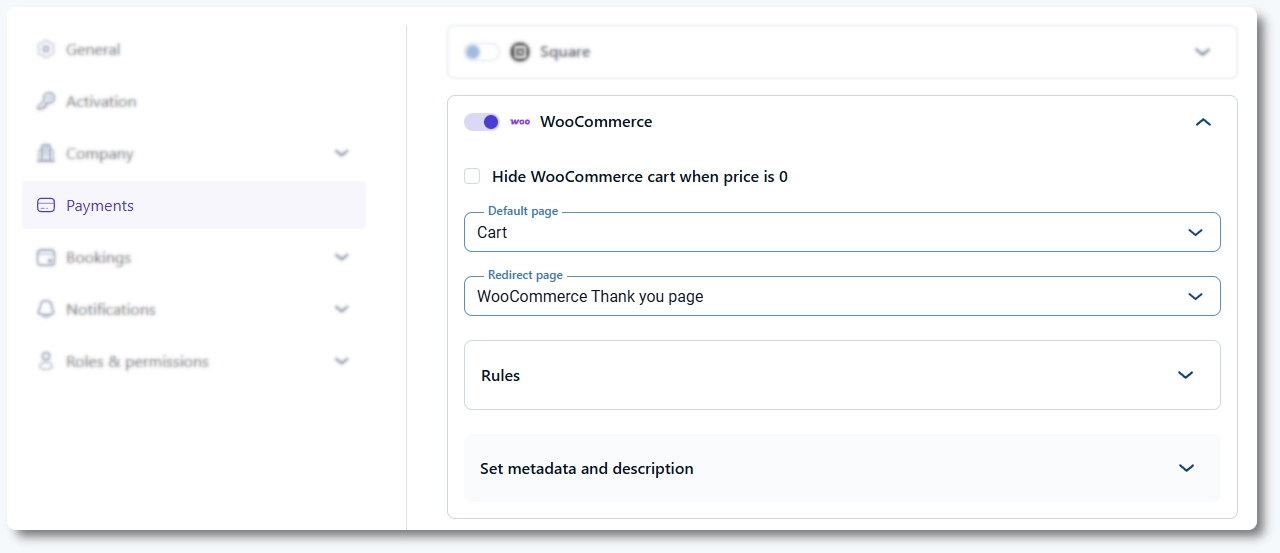The image size is (1280, 553).
Task: Enable the Square payment toggle
Action: pos(482,52)
